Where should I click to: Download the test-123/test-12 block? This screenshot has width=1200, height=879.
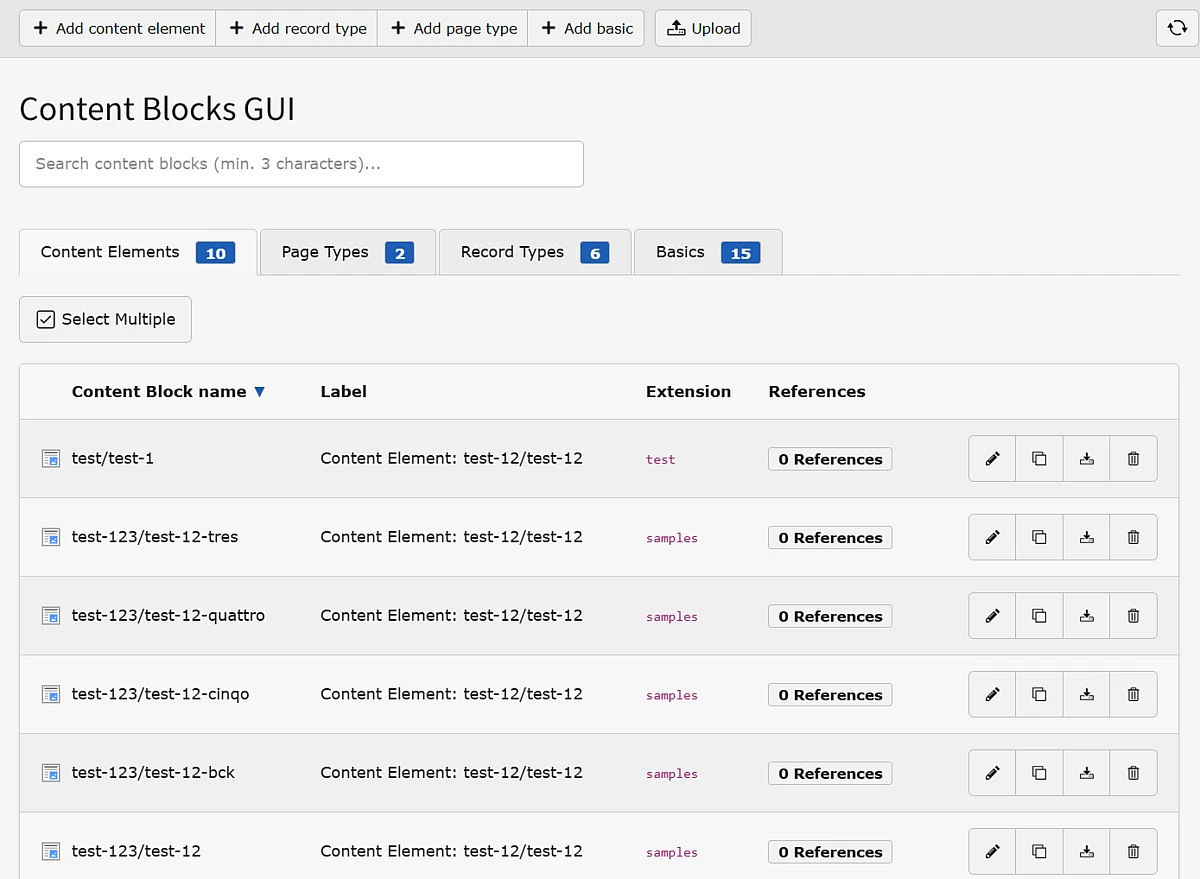tap(1087, 852)
